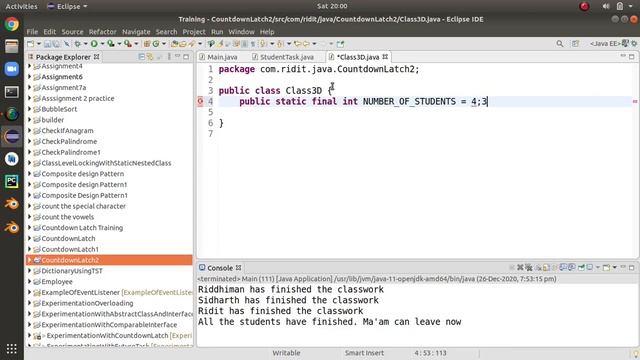Open the Debug button dropdown arrow
The image size is (640, 360).
point(85,44)
